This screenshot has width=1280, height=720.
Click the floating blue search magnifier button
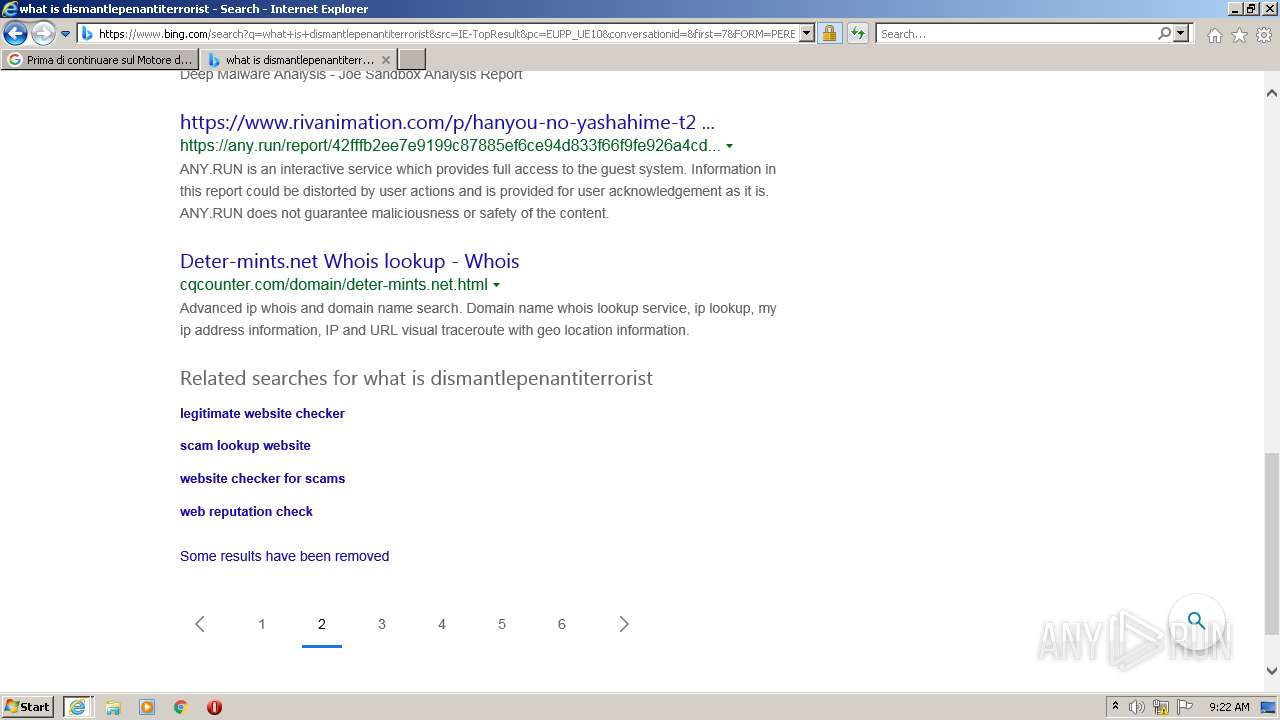1197,621
